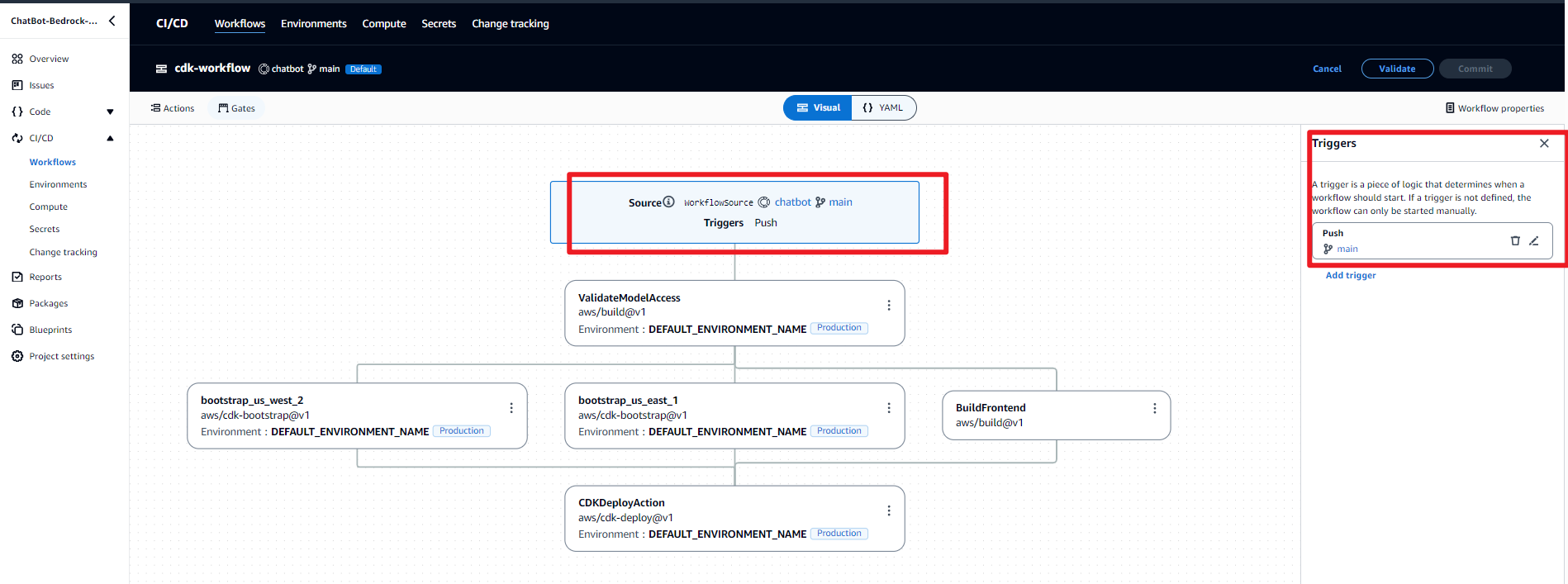Click the Add trigger link
This screenshot has width=1568, height=584.
click(1351, 276)
